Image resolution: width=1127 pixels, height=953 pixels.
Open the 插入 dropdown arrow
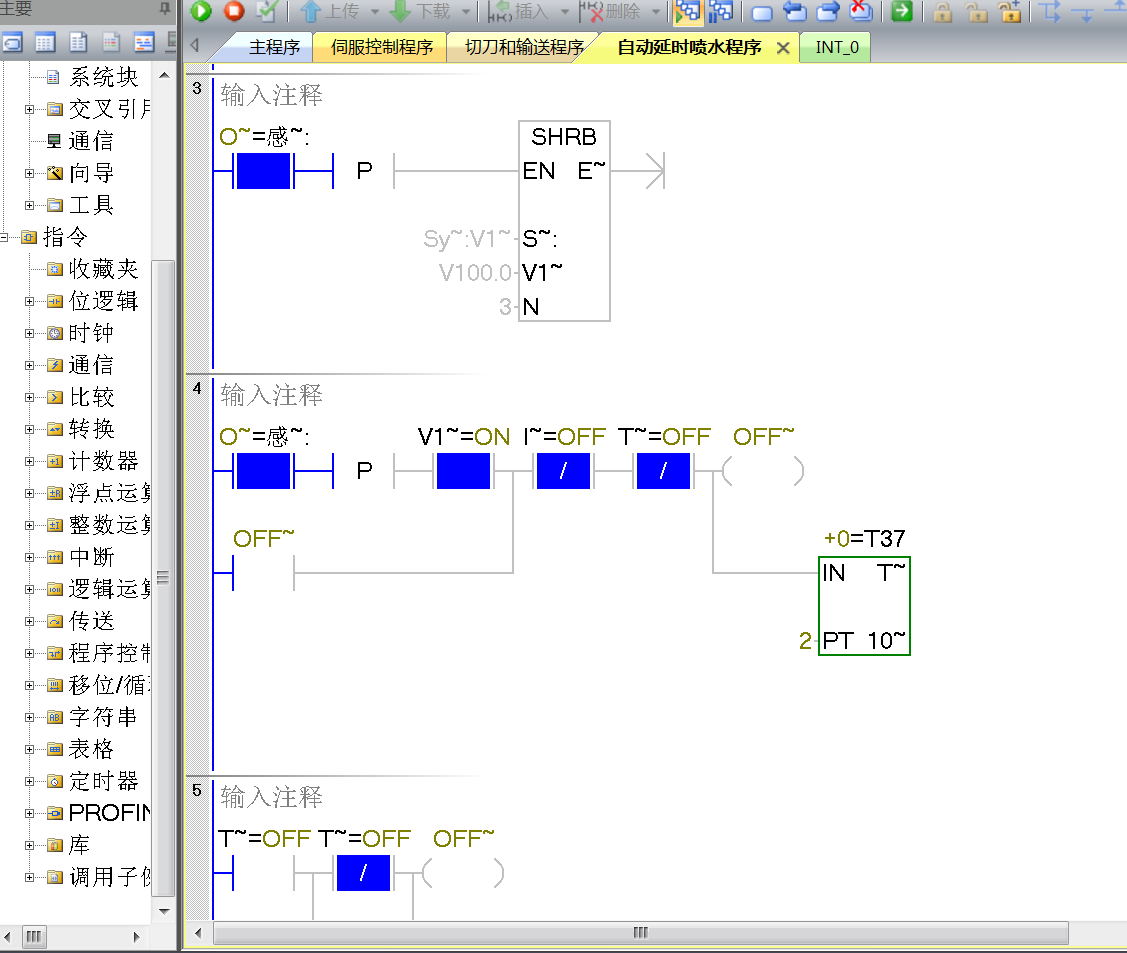pos(565,12)
